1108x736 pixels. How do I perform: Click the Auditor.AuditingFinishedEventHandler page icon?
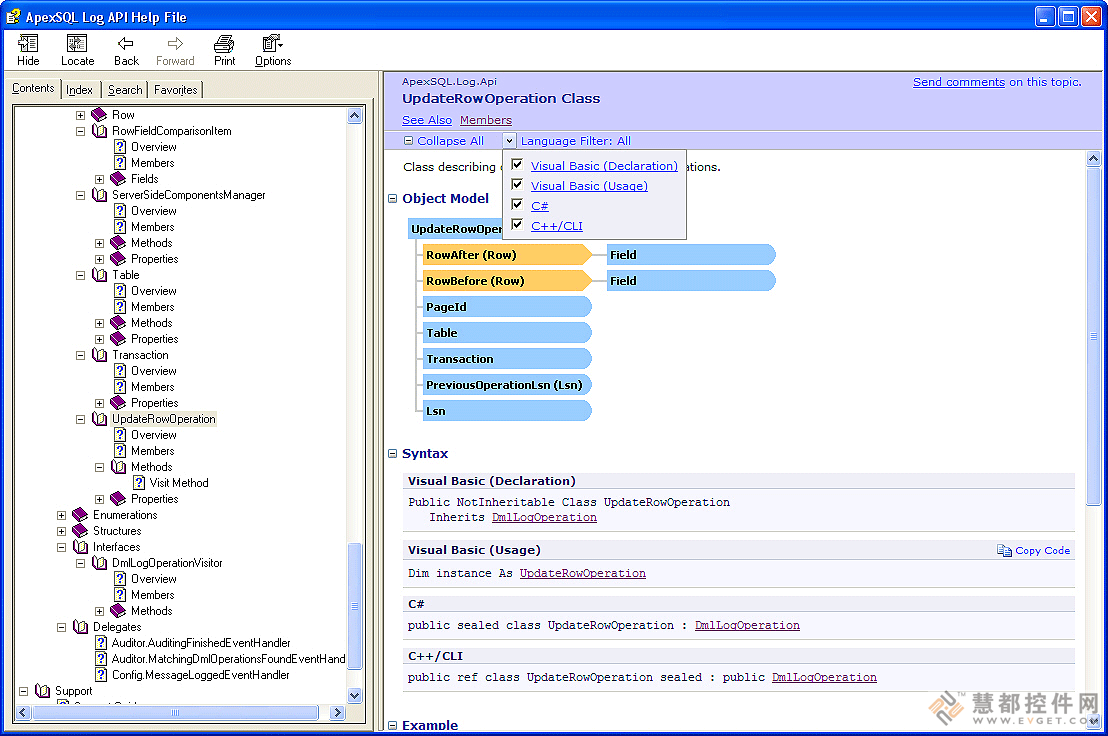[x=101, y=643]
